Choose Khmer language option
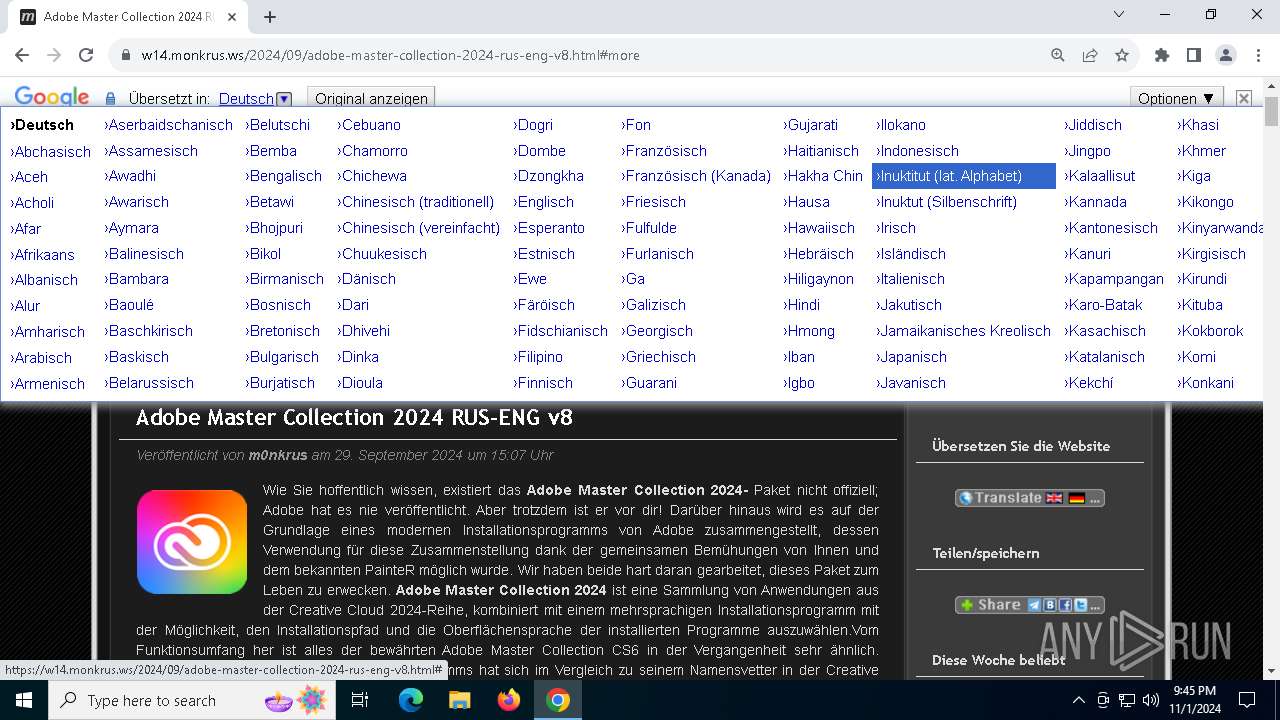The height and width of the screenshot is (720, 1280). click(1202, 151)
